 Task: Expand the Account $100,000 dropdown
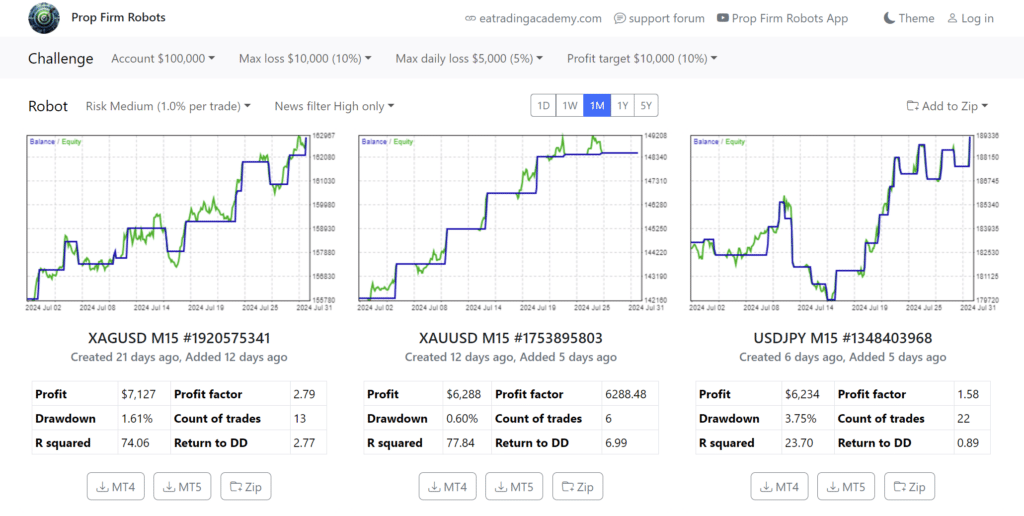point(163,59)
